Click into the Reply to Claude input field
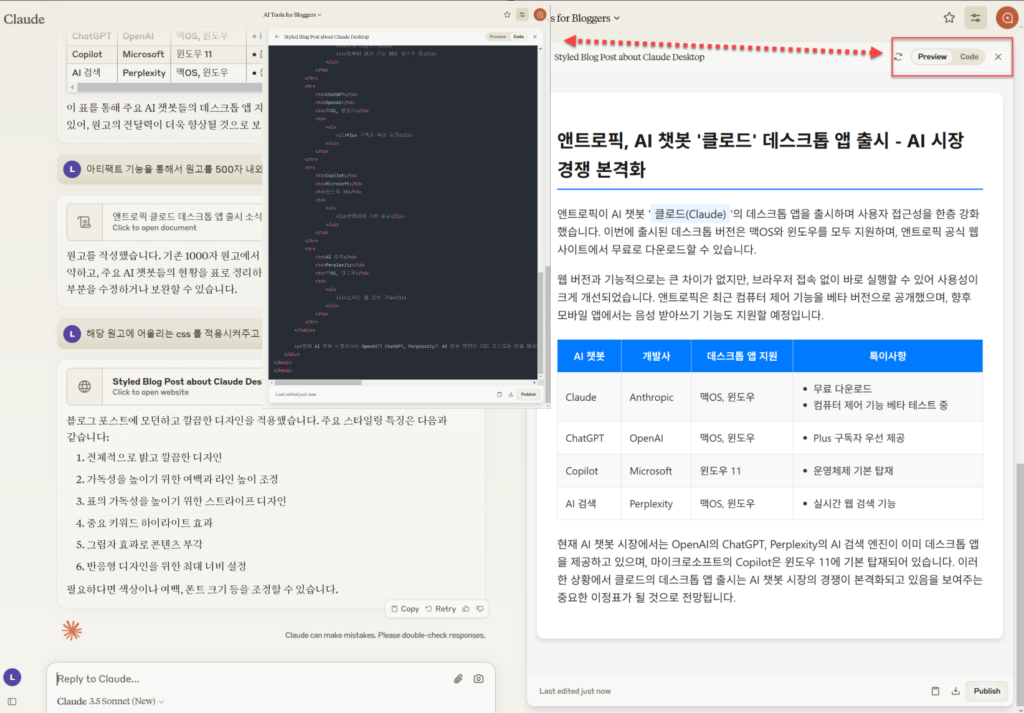This screenshot has width=1024, height=713. (x=251, y=679)
